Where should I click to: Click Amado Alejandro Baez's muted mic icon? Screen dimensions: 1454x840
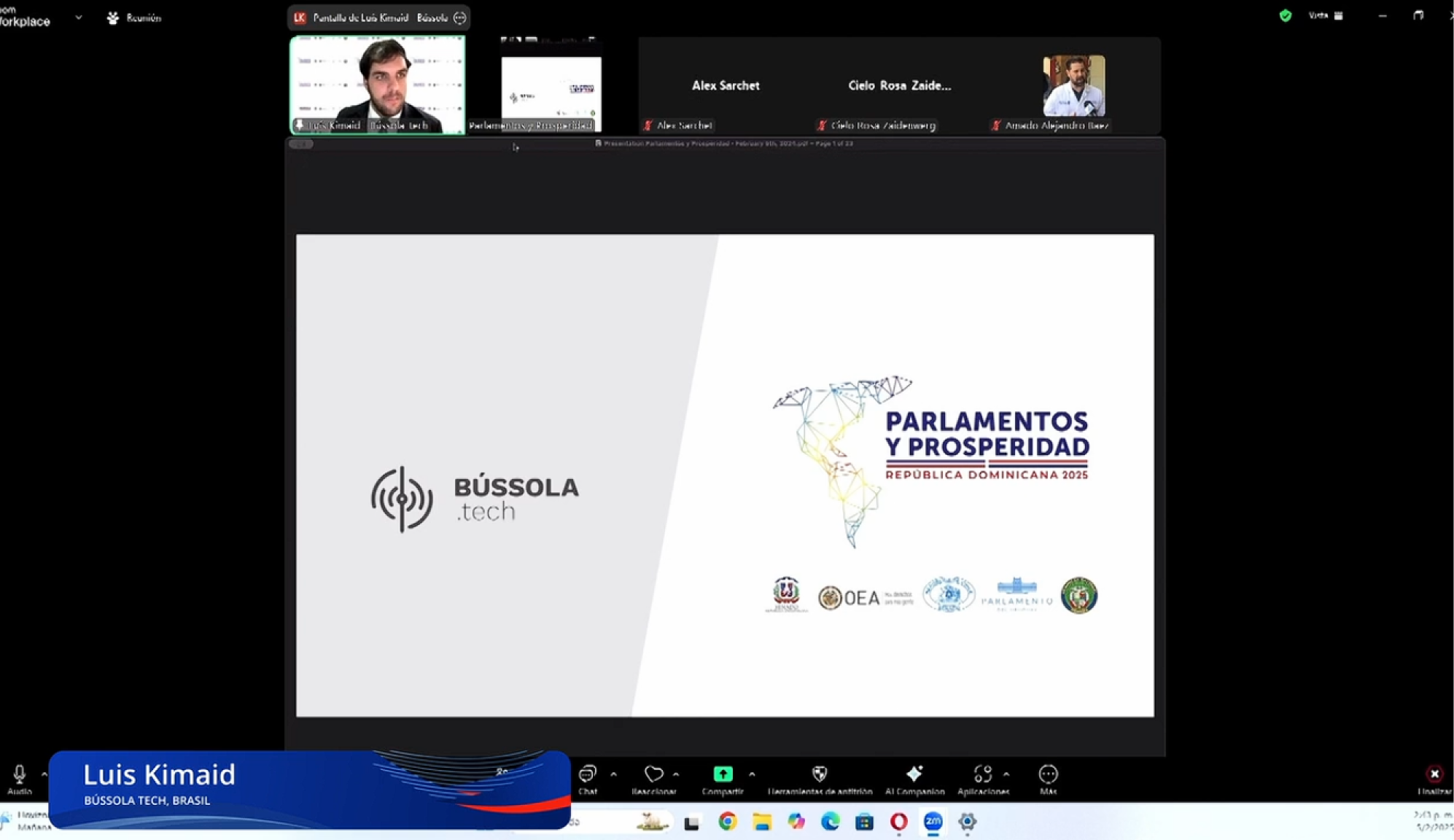click(x=996, y=125)
